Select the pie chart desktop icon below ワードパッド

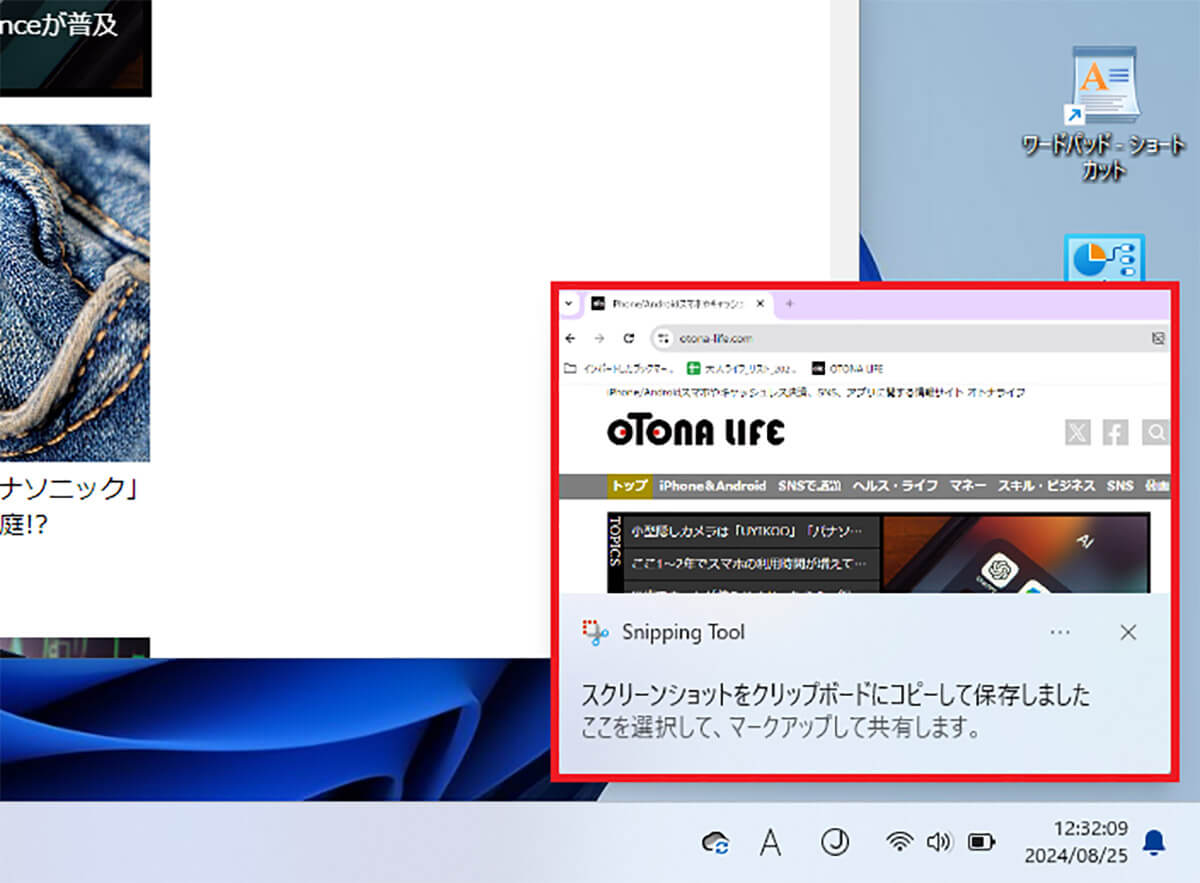point(1103,258)
